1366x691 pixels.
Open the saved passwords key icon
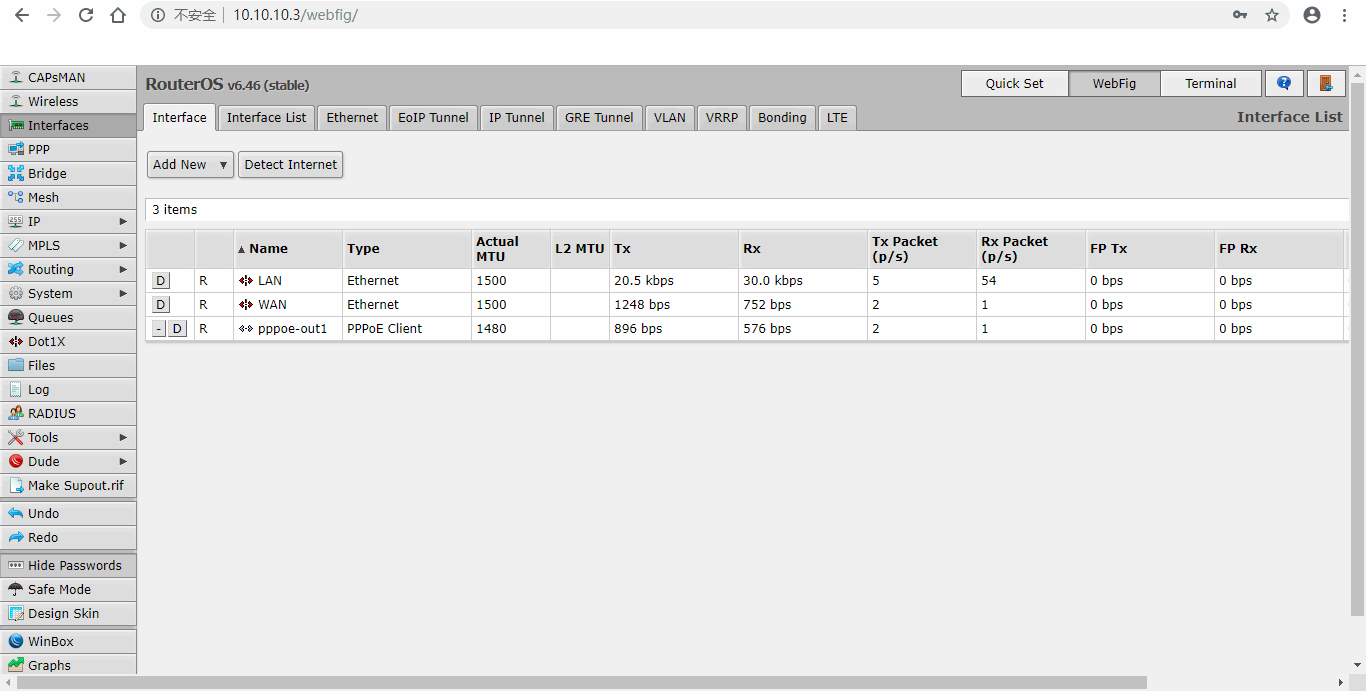tap(1240, 15)
